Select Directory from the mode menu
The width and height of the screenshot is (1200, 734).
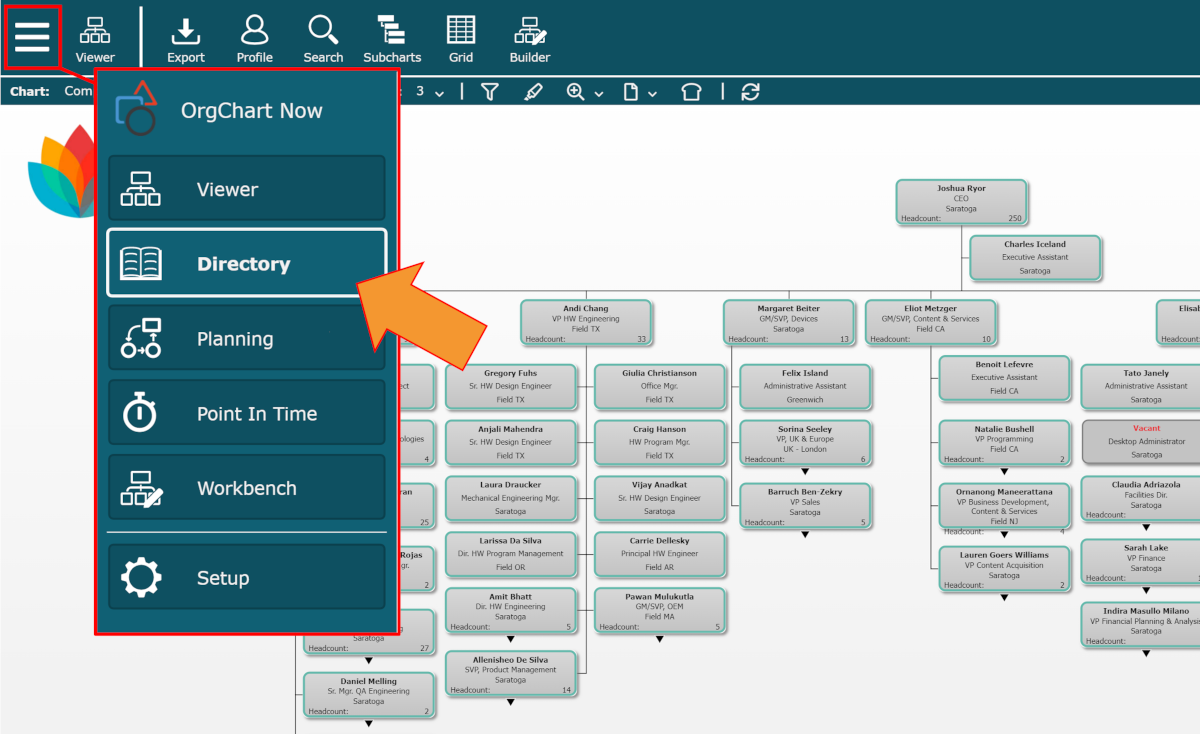[246, 264]
